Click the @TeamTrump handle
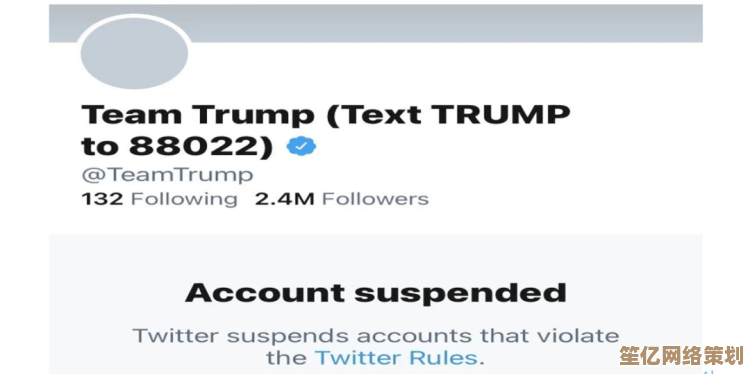This screenshot has width=750, height=374. click(x=167, y=175)
